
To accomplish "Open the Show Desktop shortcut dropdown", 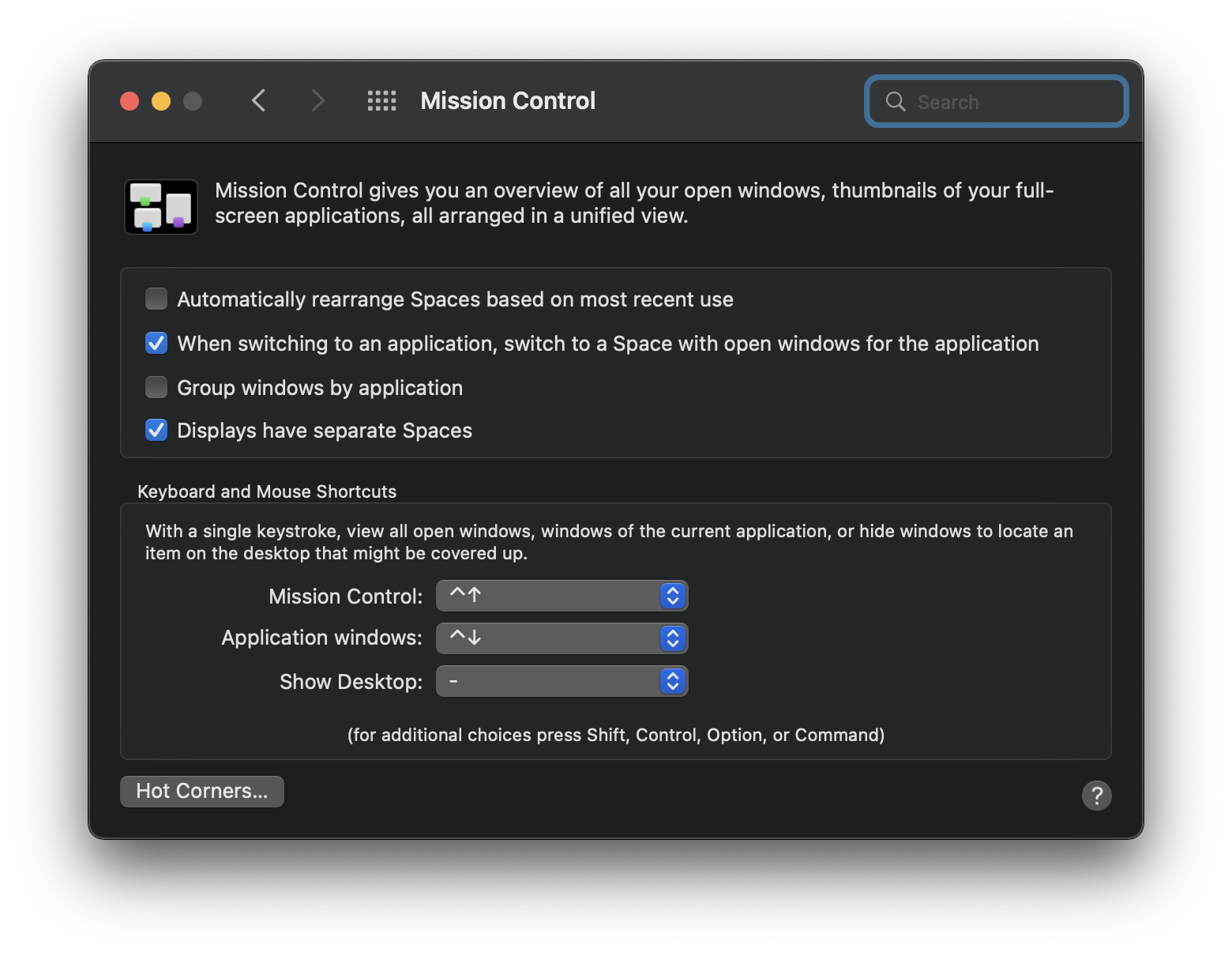I will (x=562, y=681).
